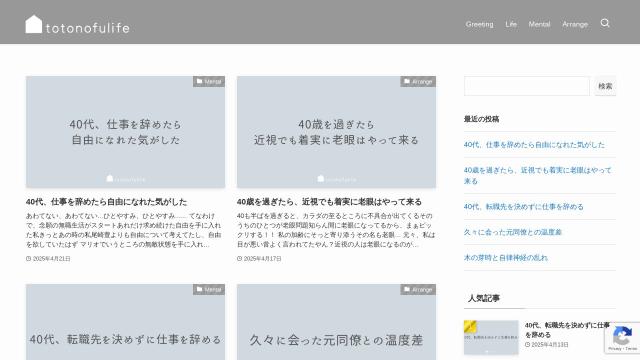
Task: Open article title 40代、仕事を辞めたら自由になれた気がした
Action: [x=107, y=202]
